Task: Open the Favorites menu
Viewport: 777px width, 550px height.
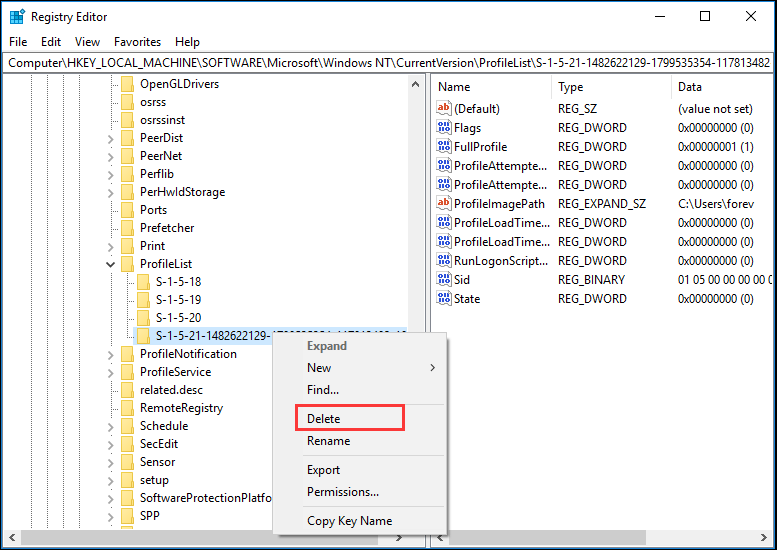Action: pos(137,42)
